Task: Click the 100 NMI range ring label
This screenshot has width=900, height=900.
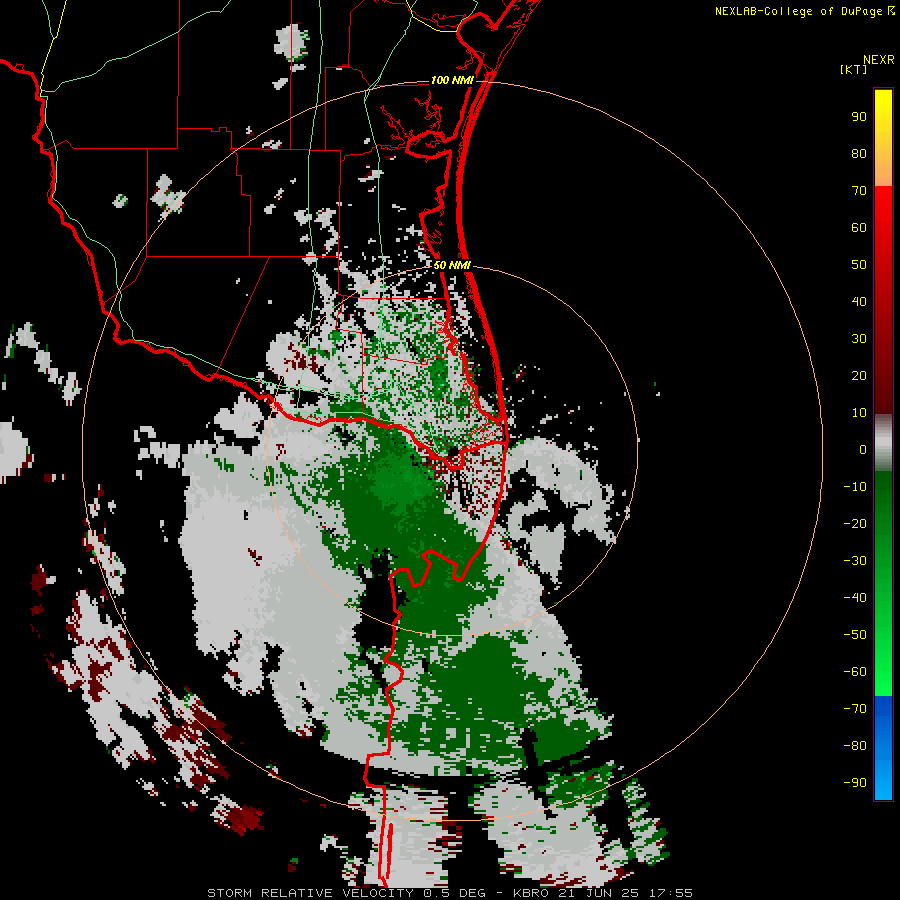Action: [452, 80]
